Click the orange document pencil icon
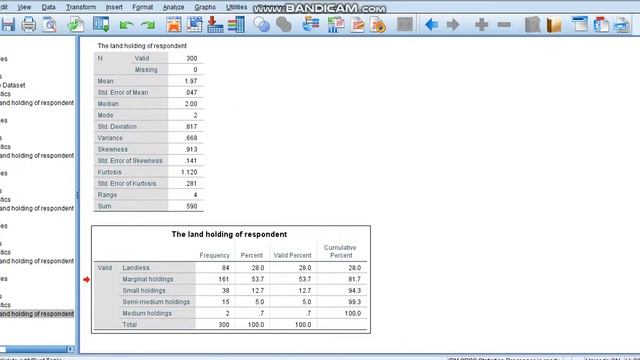Viewport: 640px width, 360px height. pyautogui.click(x=358, y=24)
